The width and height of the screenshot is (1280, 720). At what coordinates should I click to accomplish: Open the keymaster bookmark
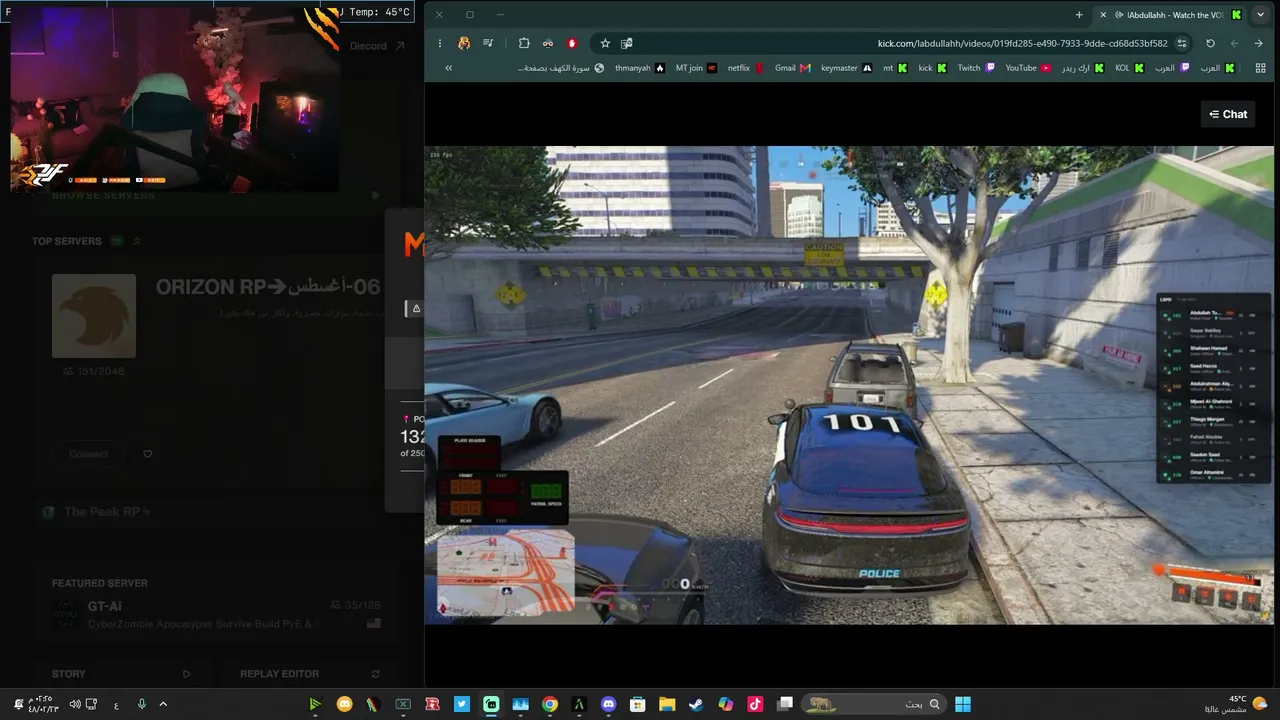click(846, 68)
